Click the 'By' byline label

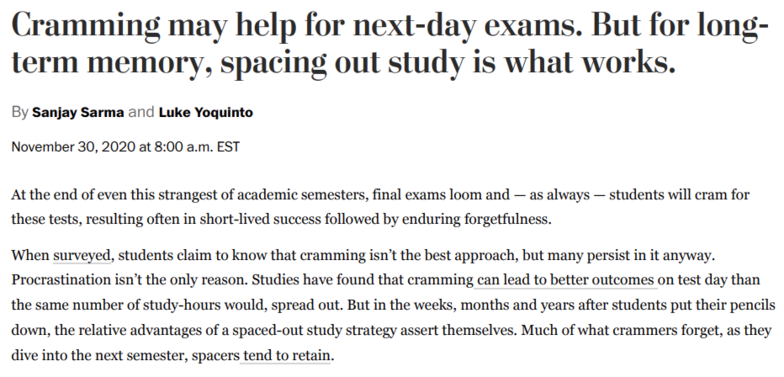20,113
